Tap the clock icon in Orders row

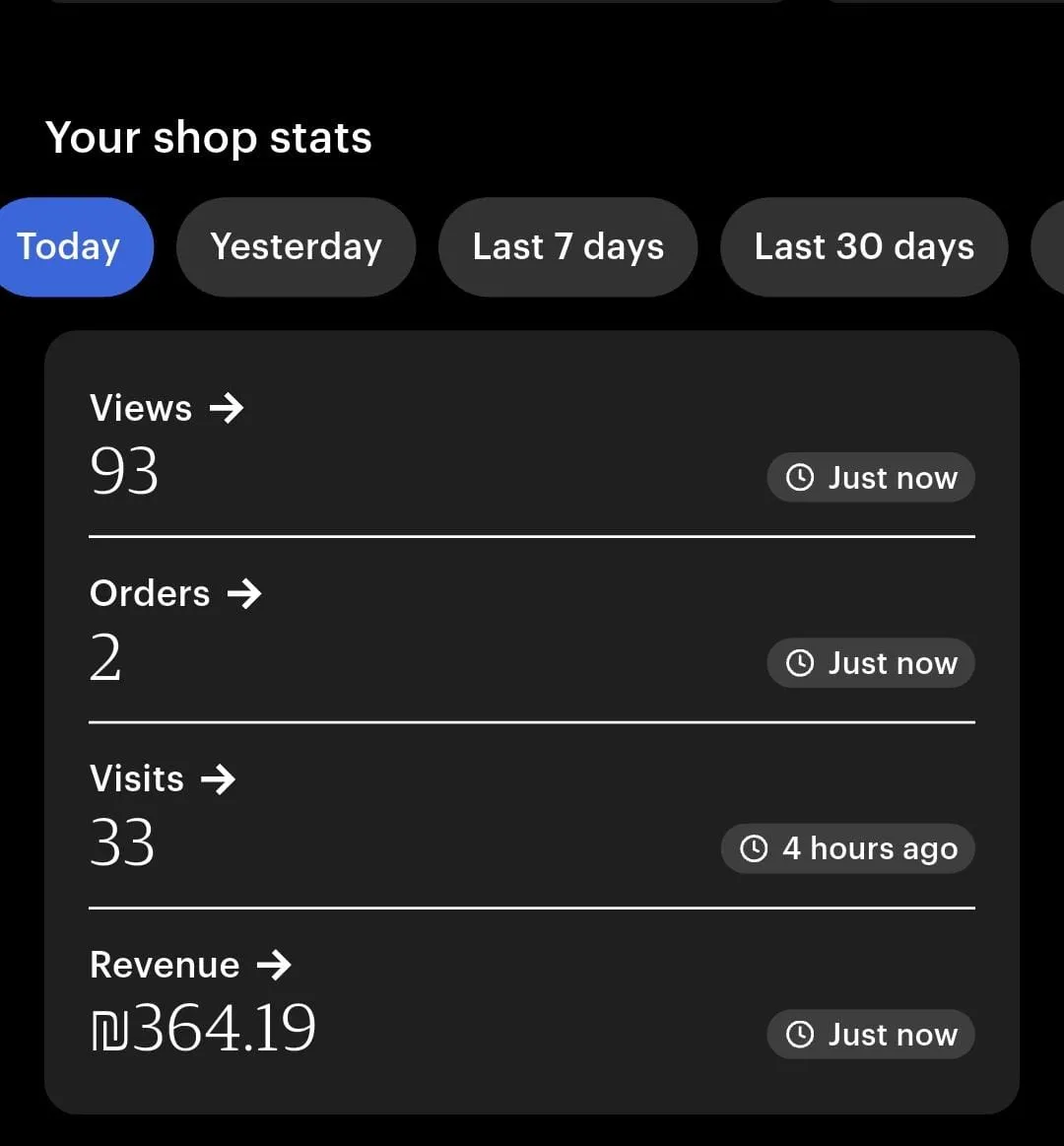[800, 663]
